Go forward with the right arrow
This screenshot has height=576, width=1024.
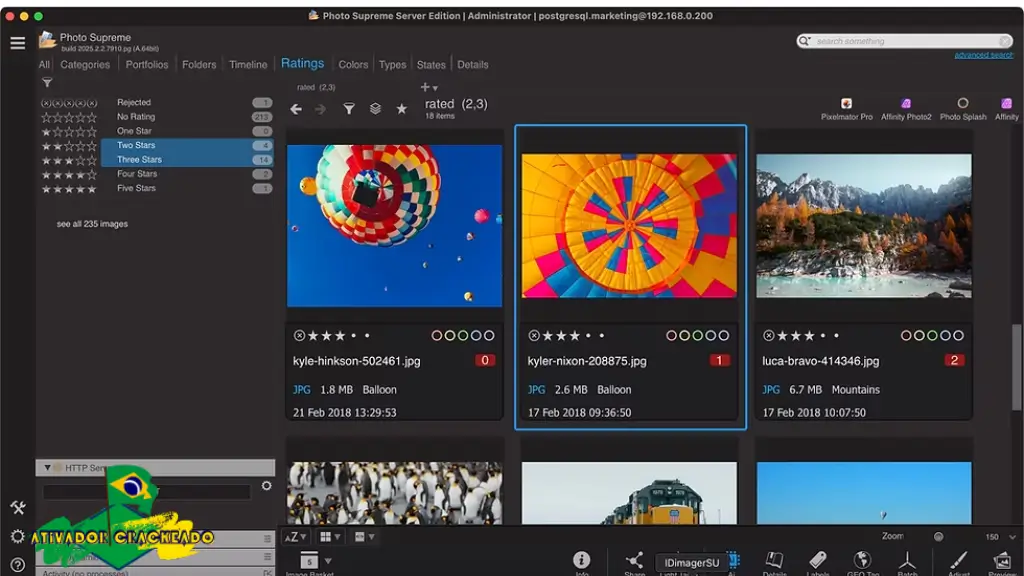(x=320, y=109)
